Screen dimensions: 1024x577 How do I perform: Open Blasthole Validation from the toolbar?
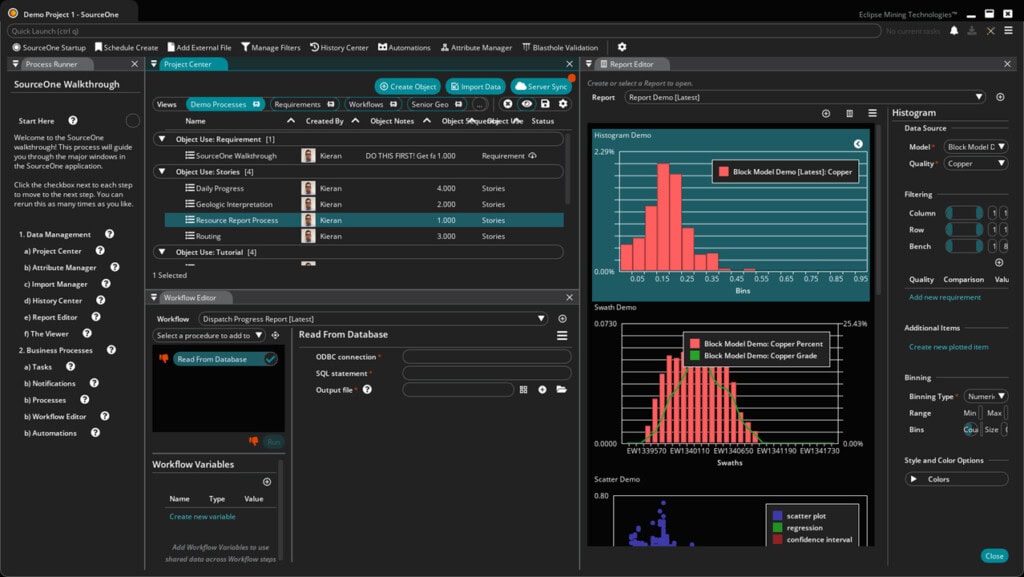pos(560,47)
